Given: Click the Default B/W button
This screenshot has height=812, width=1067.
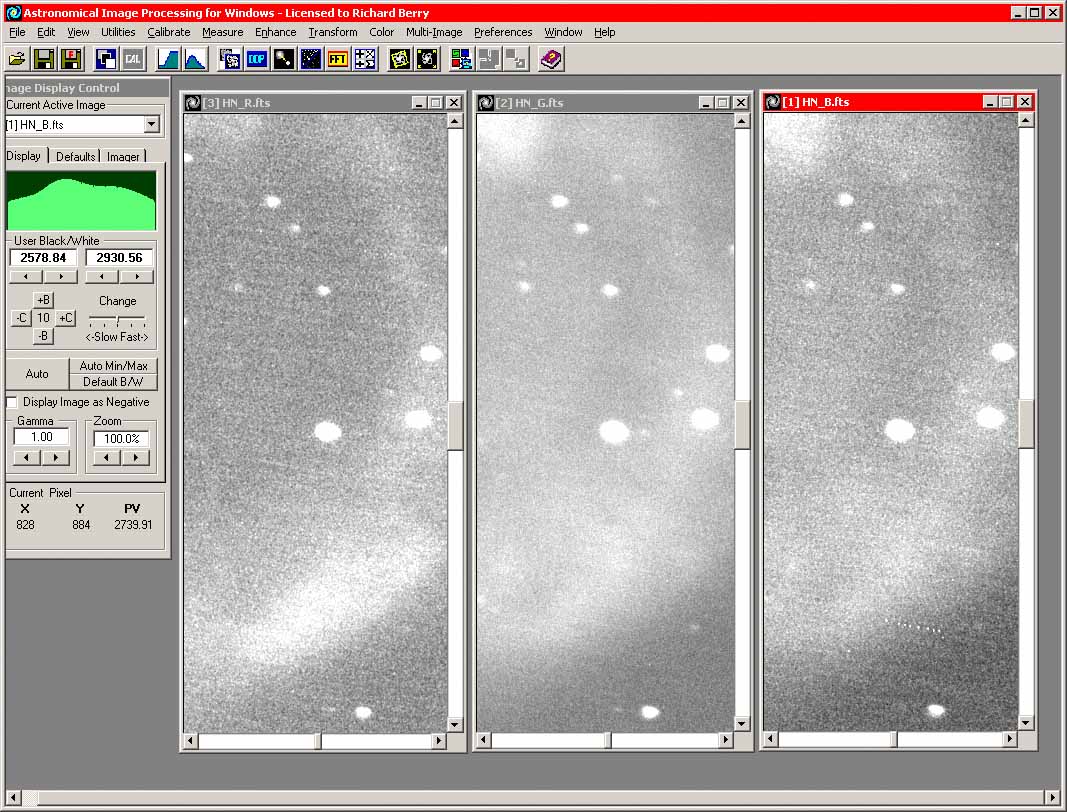Looking at the screenshot, I should point(113,382).
